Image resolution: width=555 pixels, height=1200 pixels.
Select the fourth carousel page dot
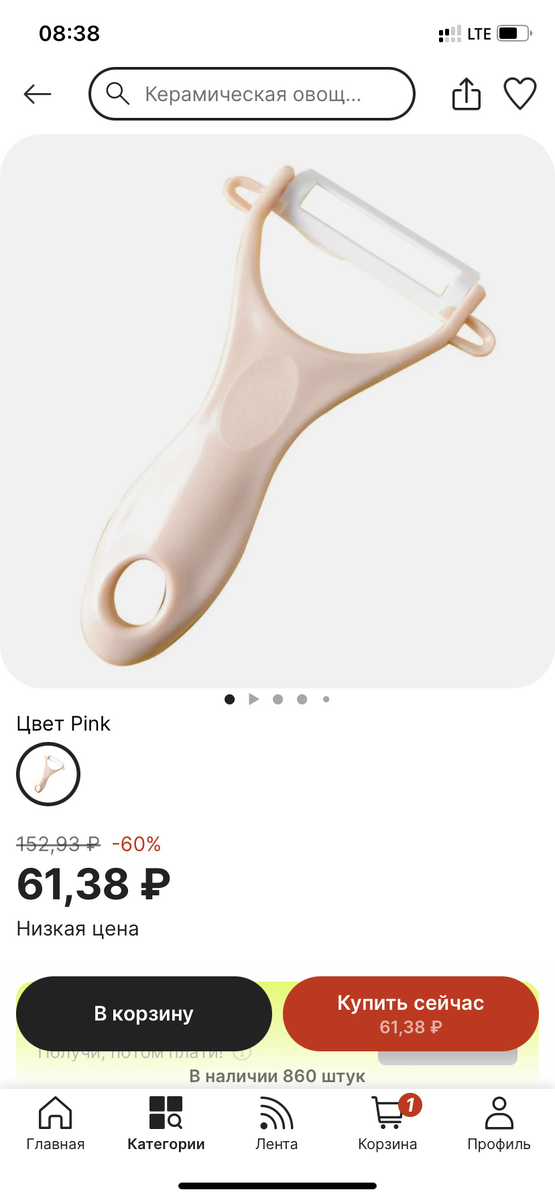coord(302,699)
